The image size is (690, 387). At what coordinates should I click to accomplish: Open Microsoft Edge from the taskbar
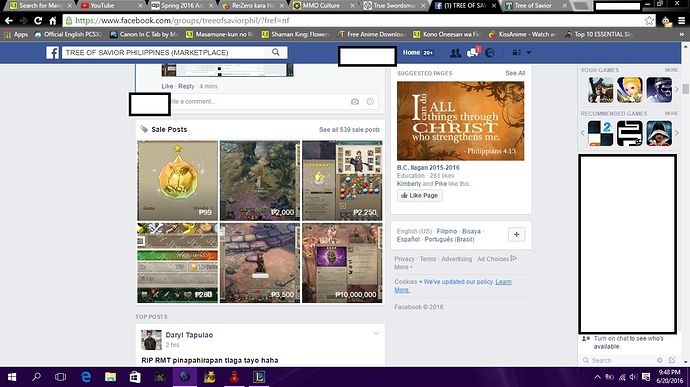coord(86,377)
